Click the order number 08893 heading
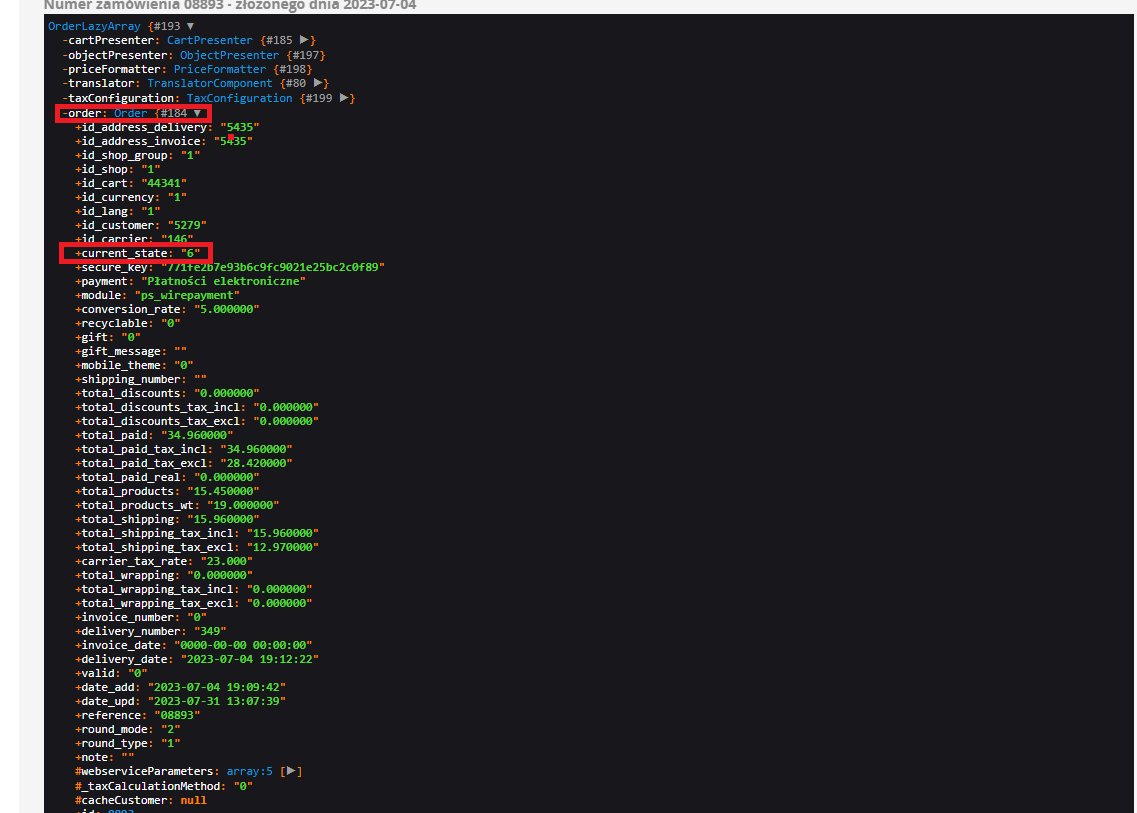The height and width of the screenshot is (813, 1137). click(230, 5)
